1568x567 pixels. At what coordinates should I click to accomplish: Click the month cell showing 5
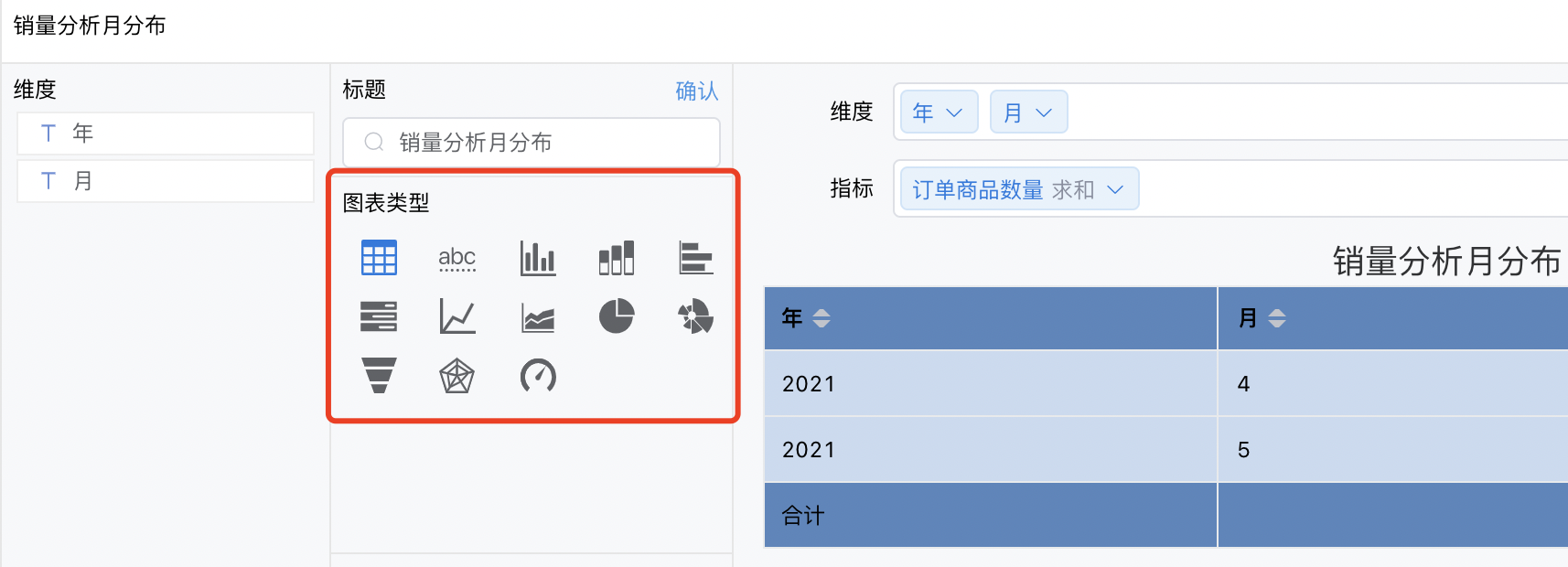click(1393, 449)
